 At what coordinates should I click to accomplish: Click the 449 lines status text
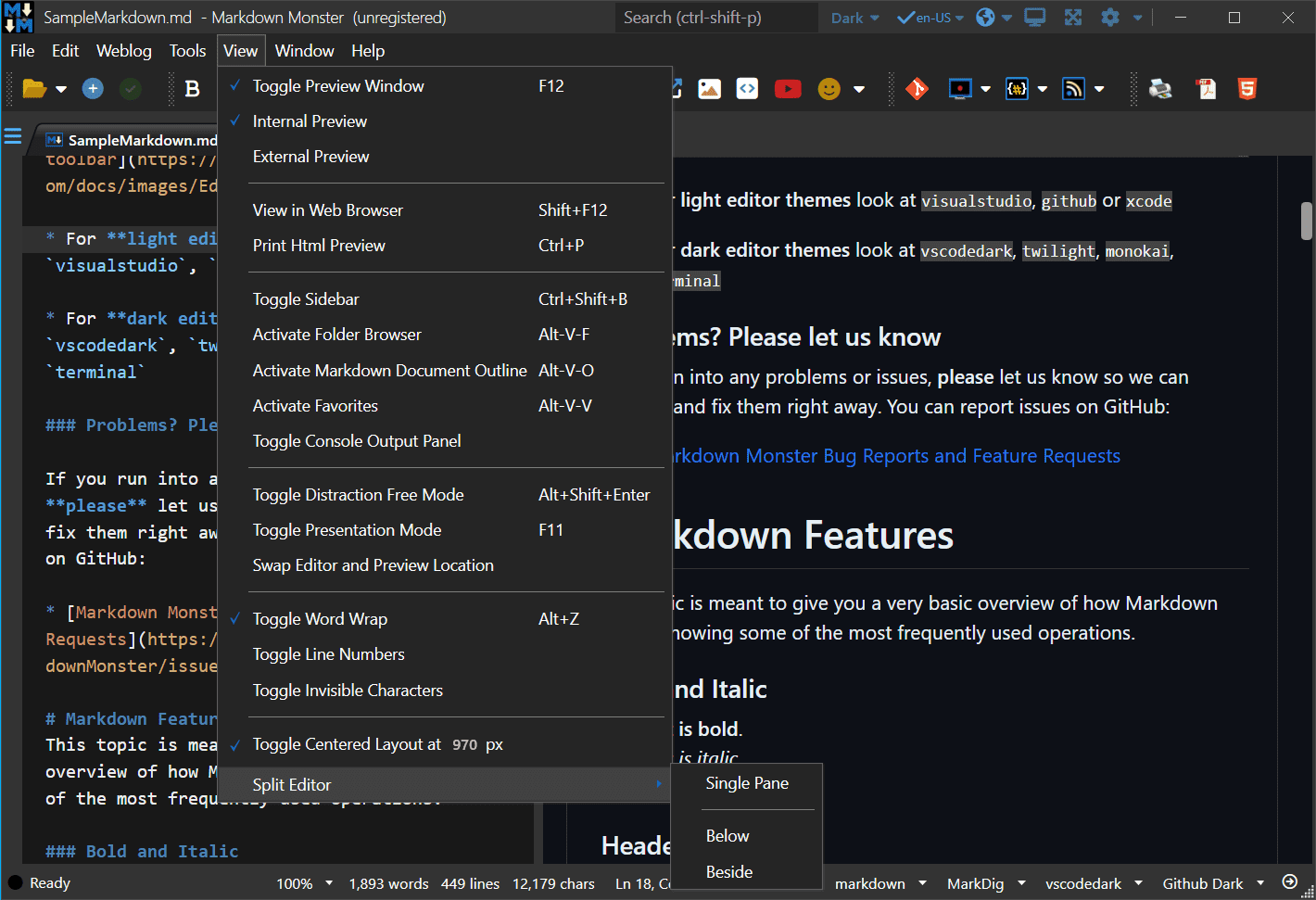pyautogui.click(x=470, y=883)
